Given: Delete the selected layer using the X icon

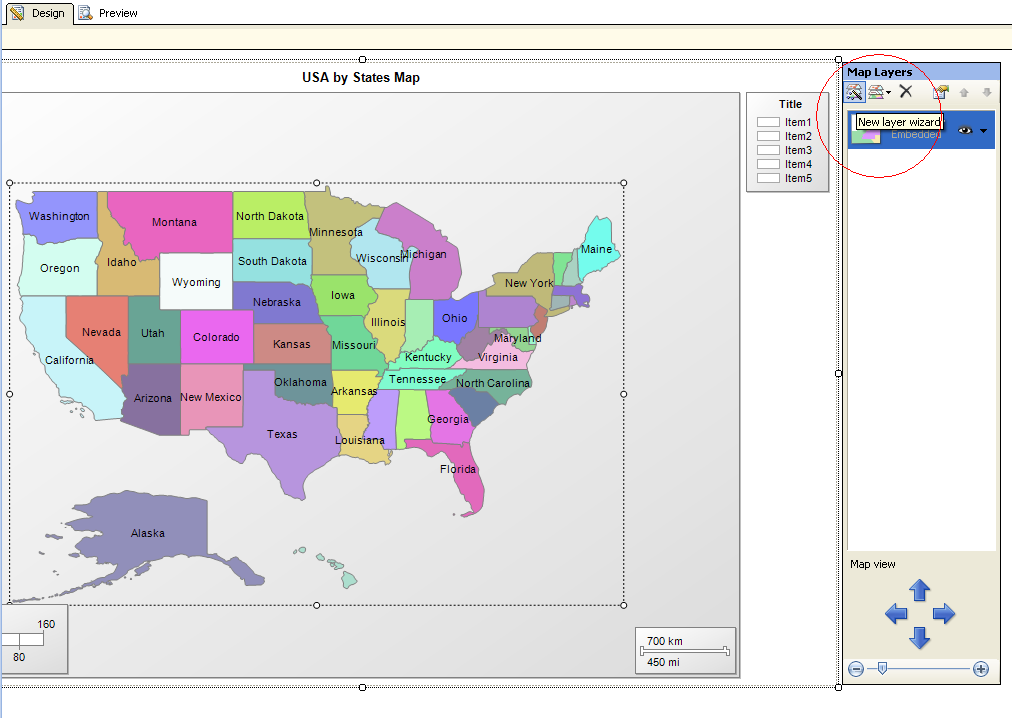Looking at the screenshot, I should 905,91.
